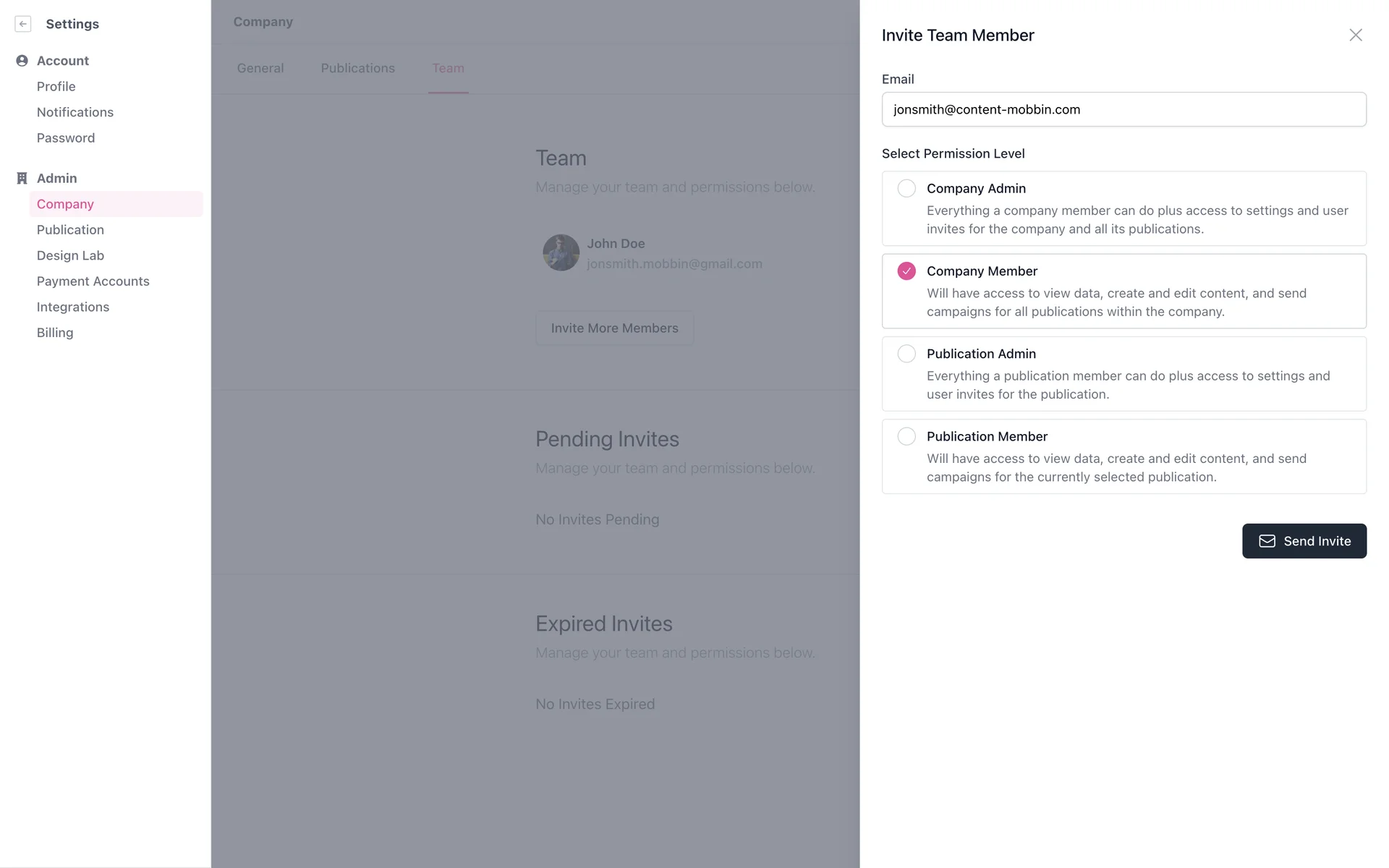
Task: Choose the Publication Admin permission level
Action: 906,354
